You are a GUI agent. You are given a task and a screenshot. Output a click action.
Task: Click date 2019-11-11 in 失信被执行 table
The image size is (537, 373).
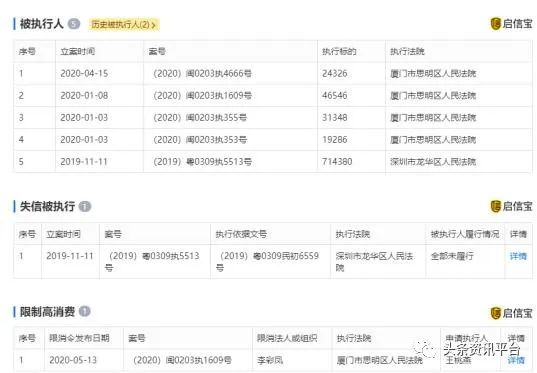(70, 256)
